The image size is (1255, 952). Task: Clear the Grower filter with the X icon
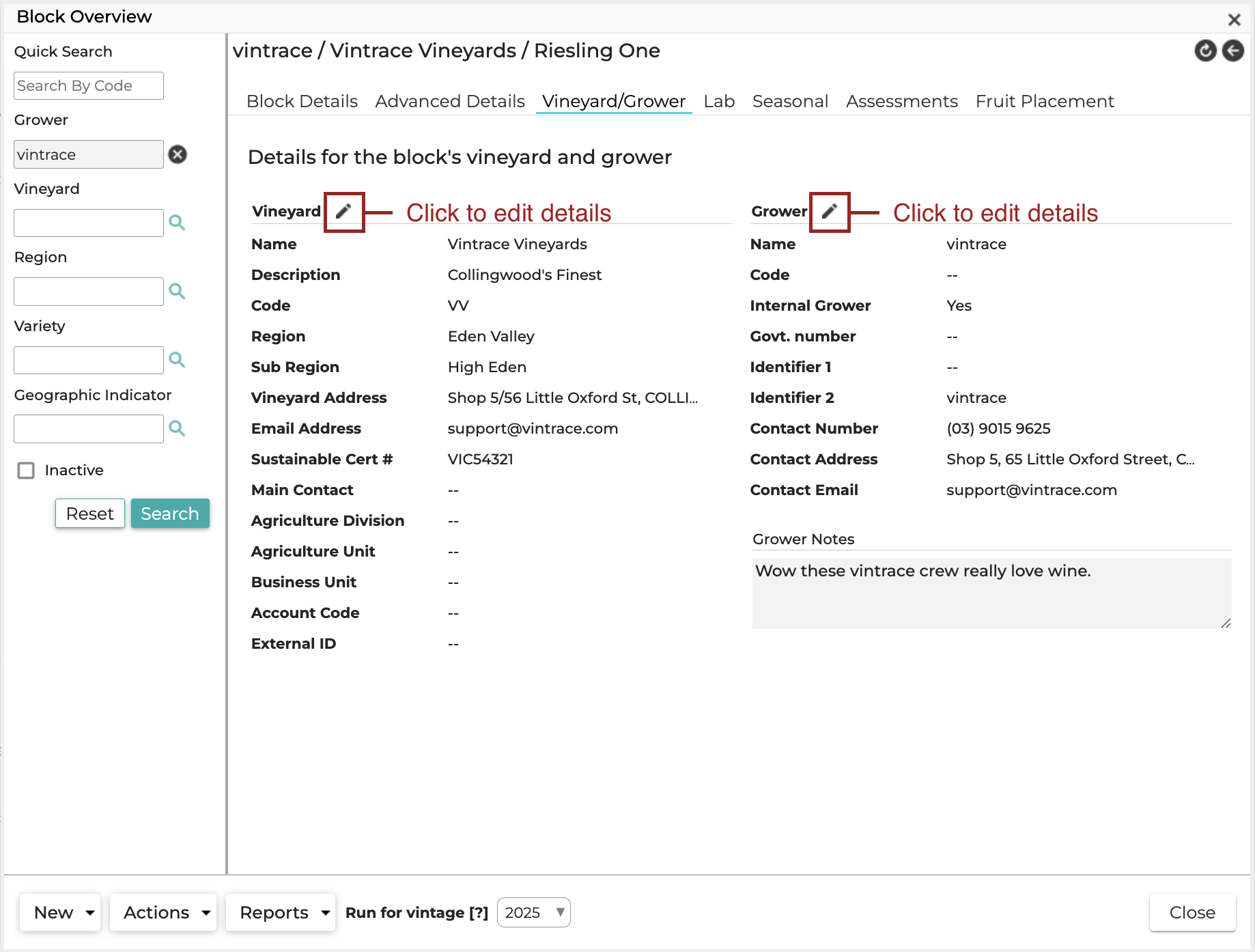[178, 154]
